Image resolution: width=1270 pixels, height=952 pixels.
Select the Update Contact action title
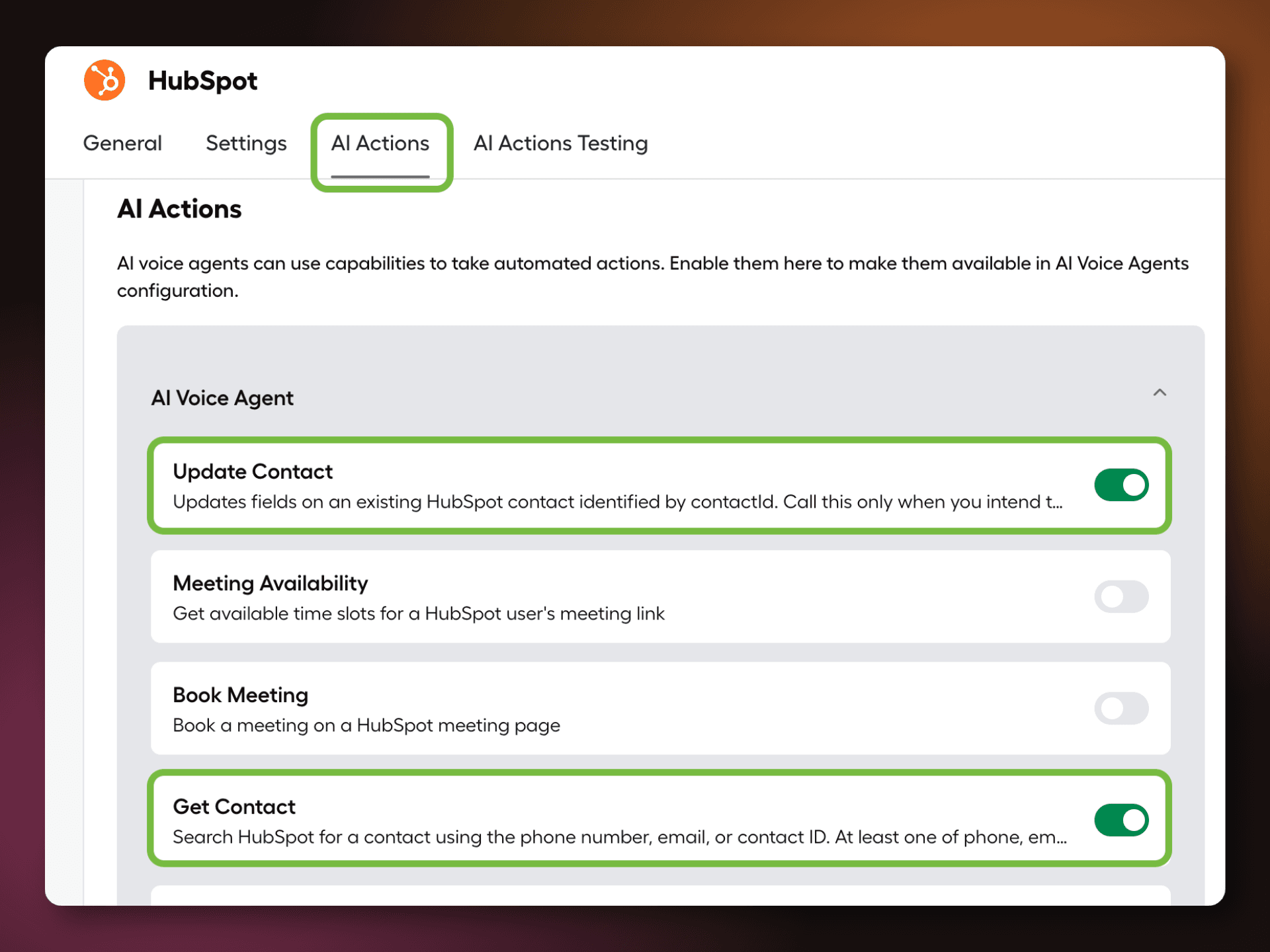tap(253, 471)
